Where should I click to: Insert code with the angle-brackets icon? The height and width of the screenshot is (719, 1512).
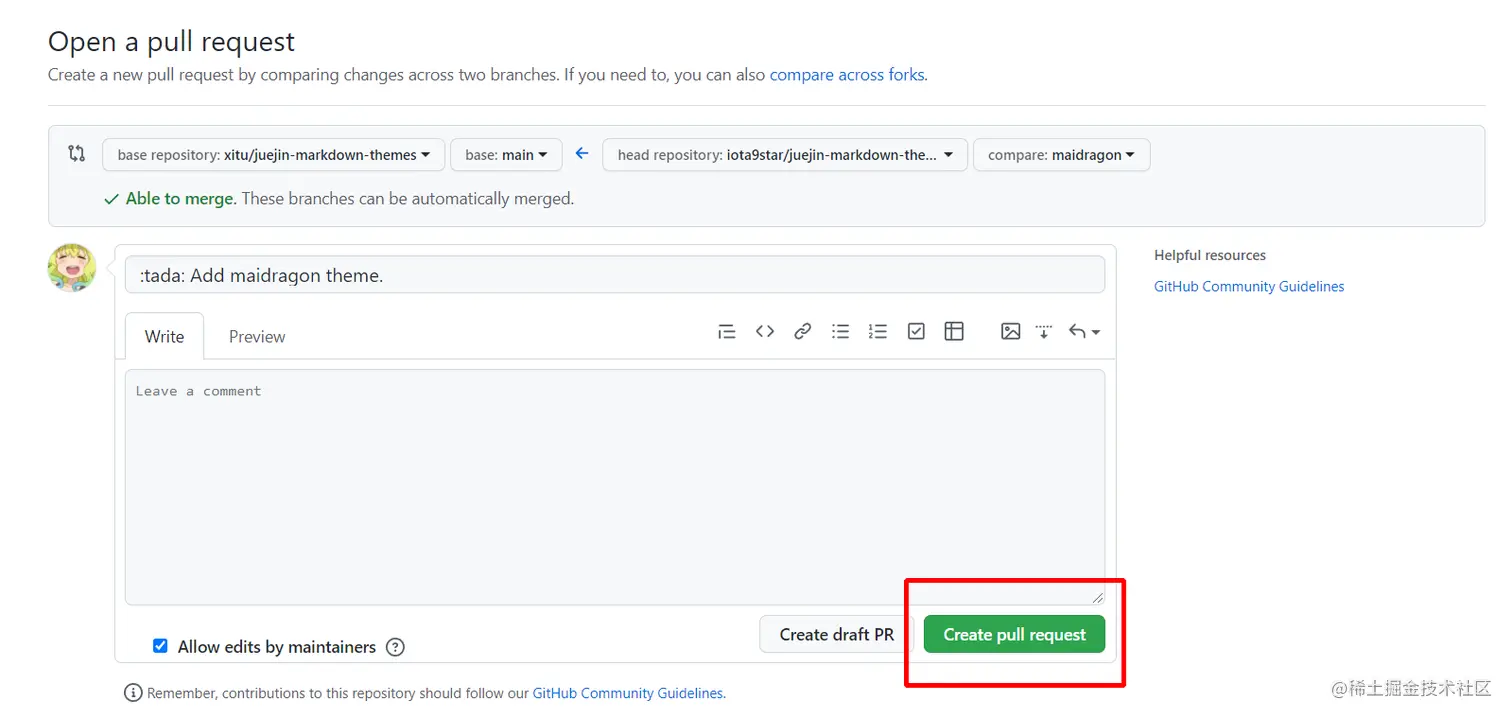(765, 332)
